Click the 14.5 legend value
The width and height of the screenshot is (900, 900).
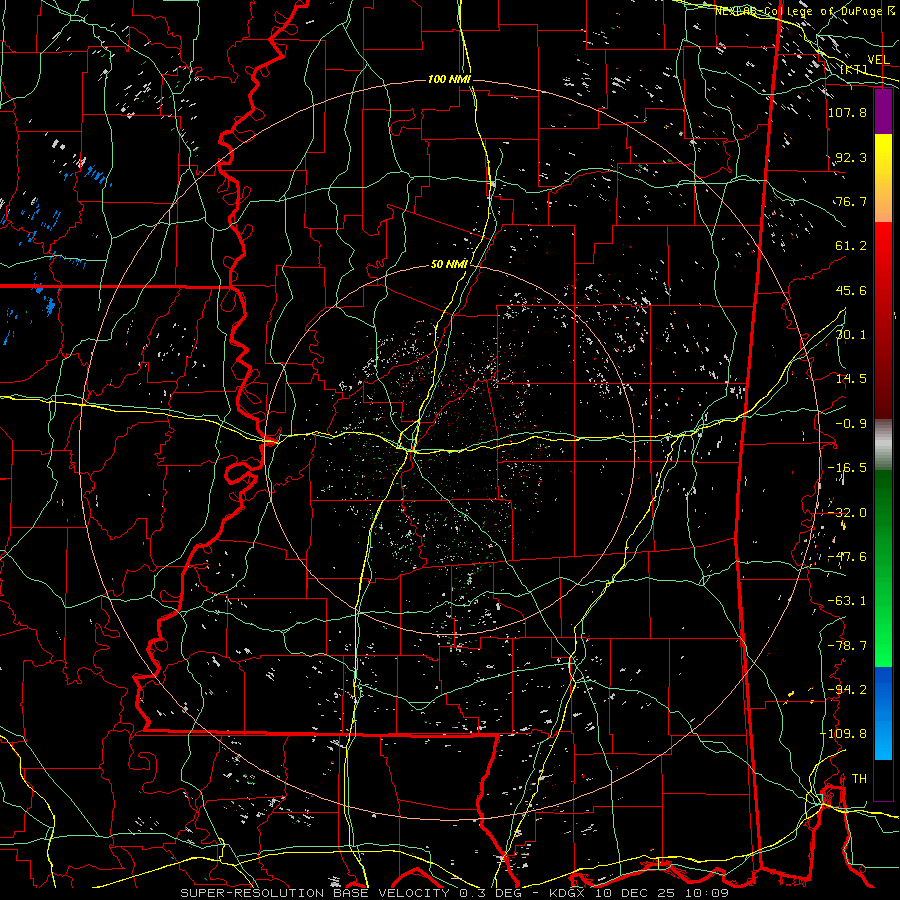[851, 379]
